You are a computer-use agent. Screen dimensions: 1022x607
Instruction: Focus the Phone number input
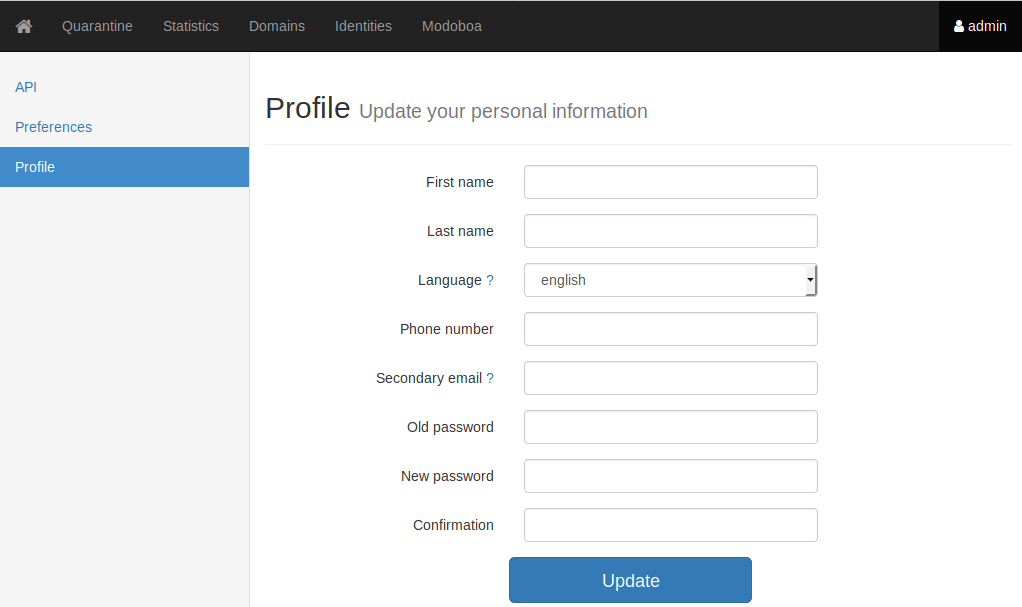[x=670, y=329]
